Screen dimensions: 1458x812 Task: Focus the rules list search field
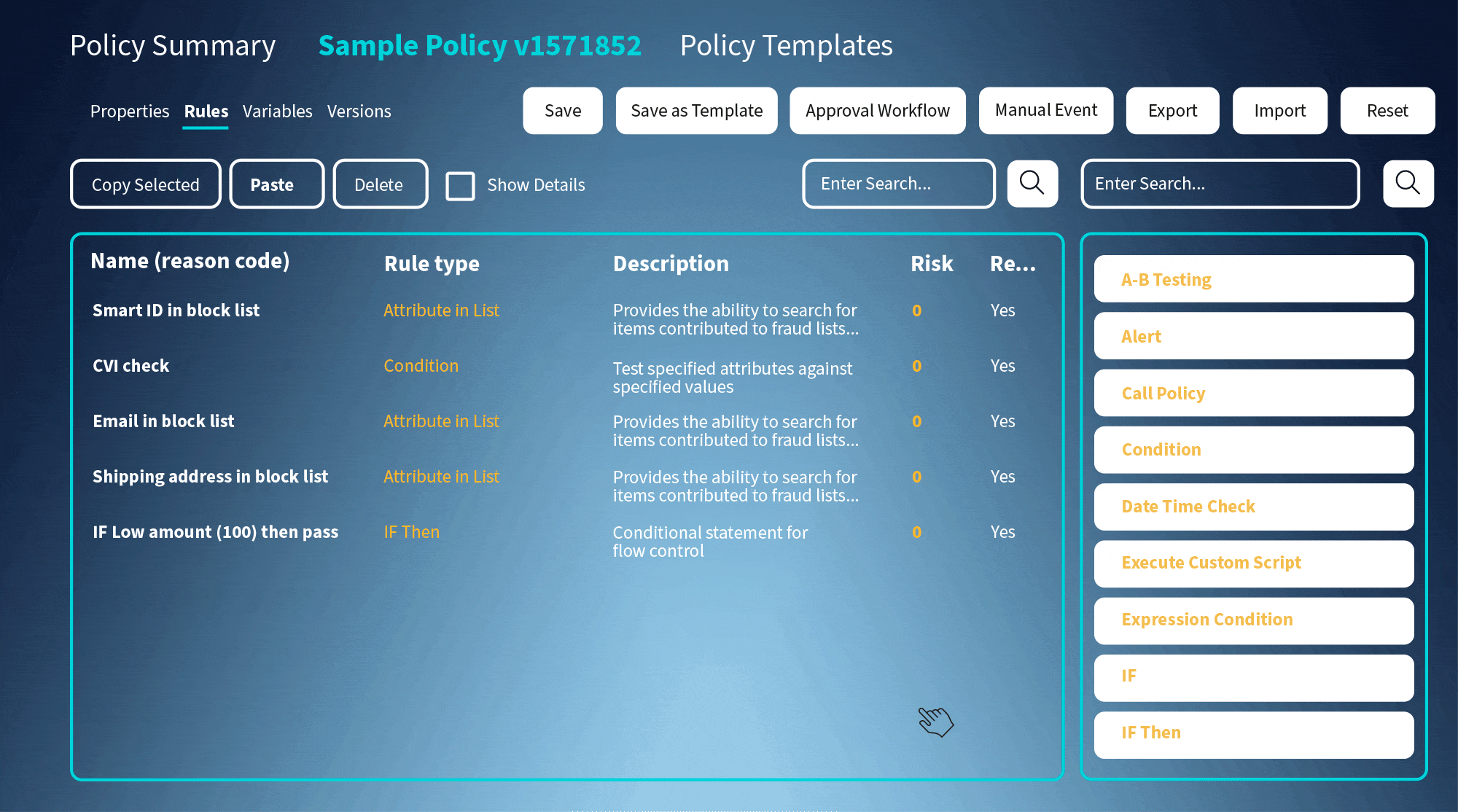tap(898, 184)
